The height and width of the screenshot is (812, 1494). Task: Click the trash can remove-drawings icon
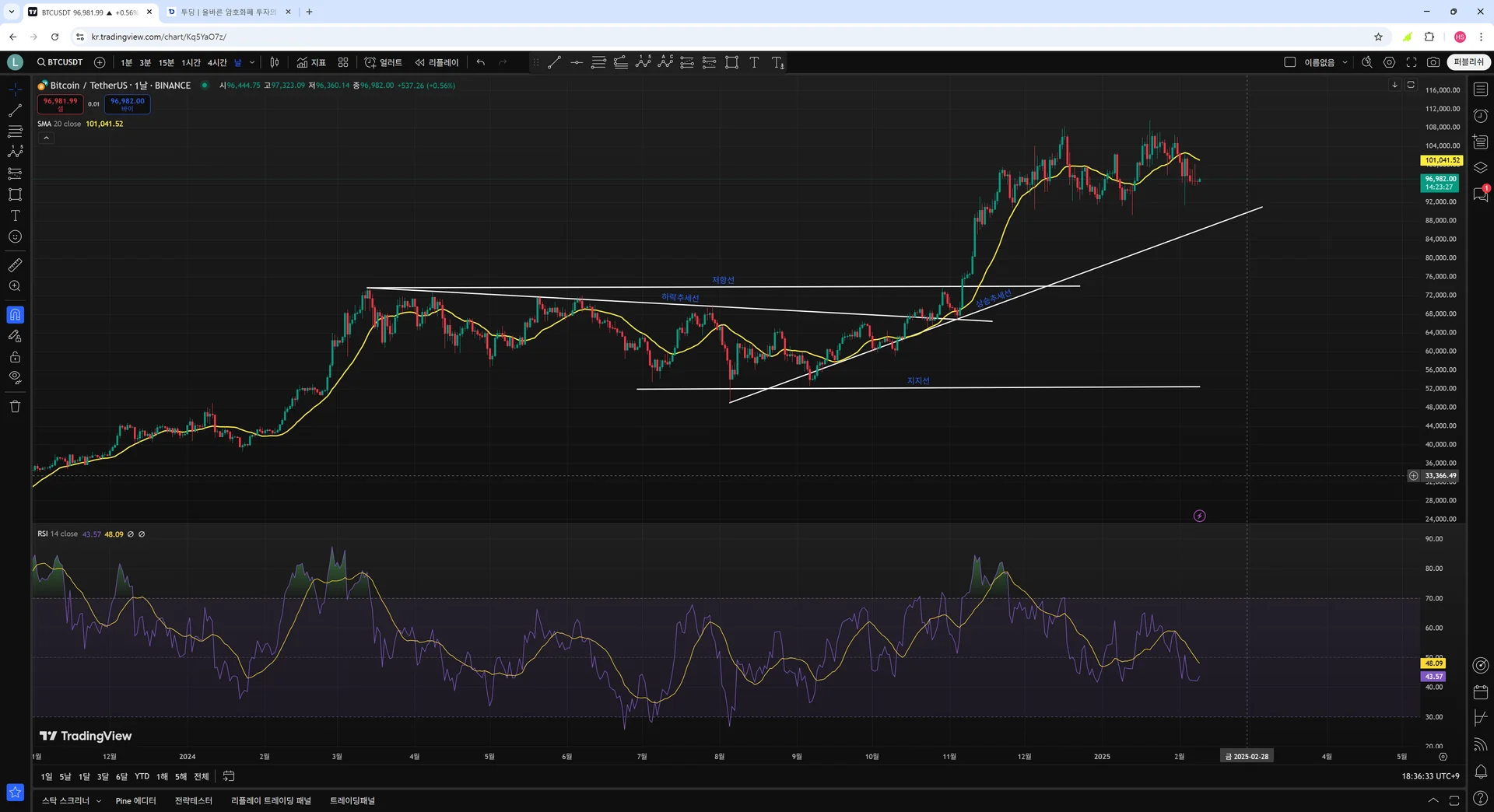(15, 406)
